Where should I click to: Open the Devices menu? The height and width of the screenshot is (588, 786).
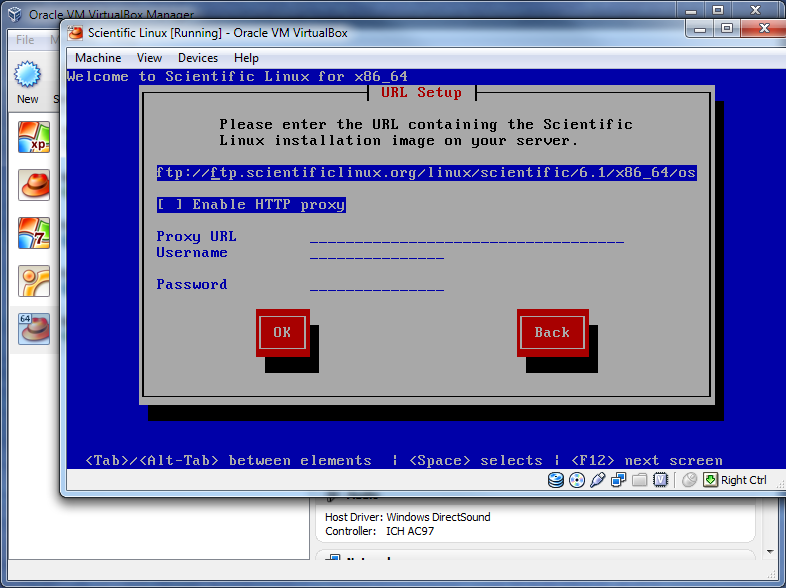pyautogui.click(x=198, y=58)
